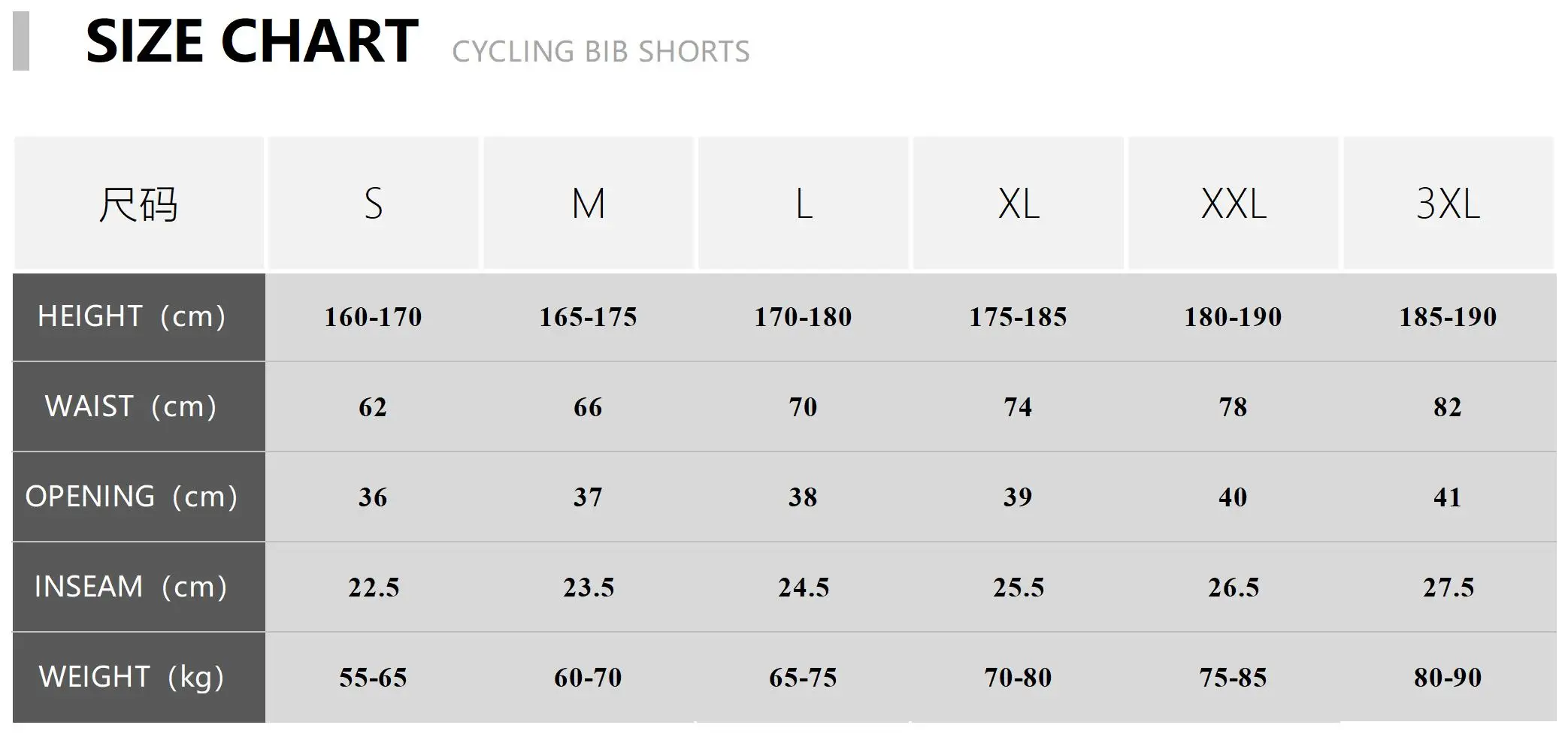Click the SIZE CHART heading
1568x734 pixels.
point(252,41)
